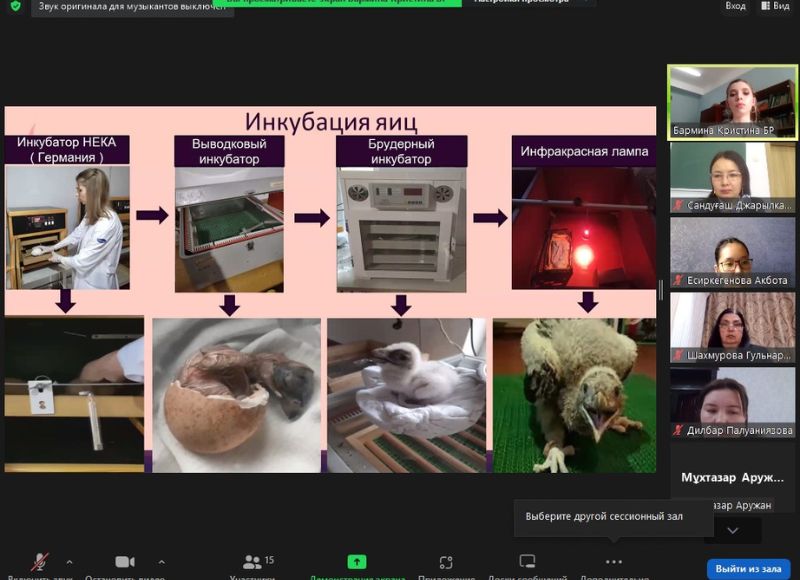Click the green encryption shield icon
800x580 pixels.
(15, 5)
